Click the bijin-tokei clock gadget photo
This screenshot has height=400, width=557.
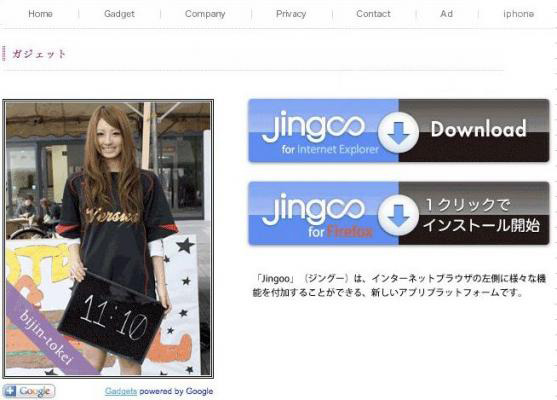pos(108,238)
